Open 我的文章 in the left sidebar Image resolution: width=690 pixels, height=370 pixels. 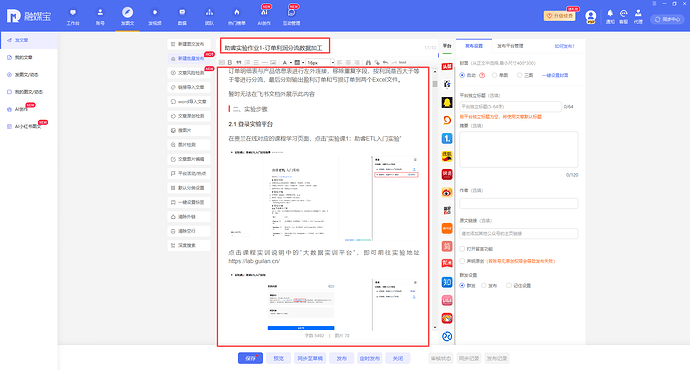[x=24, y=57]
